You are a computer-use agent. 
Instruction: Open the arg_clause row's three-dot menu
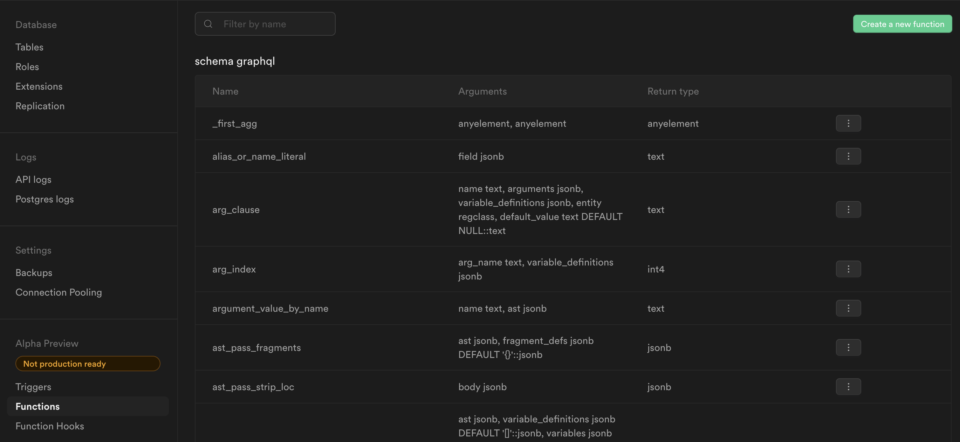(848, 210)
